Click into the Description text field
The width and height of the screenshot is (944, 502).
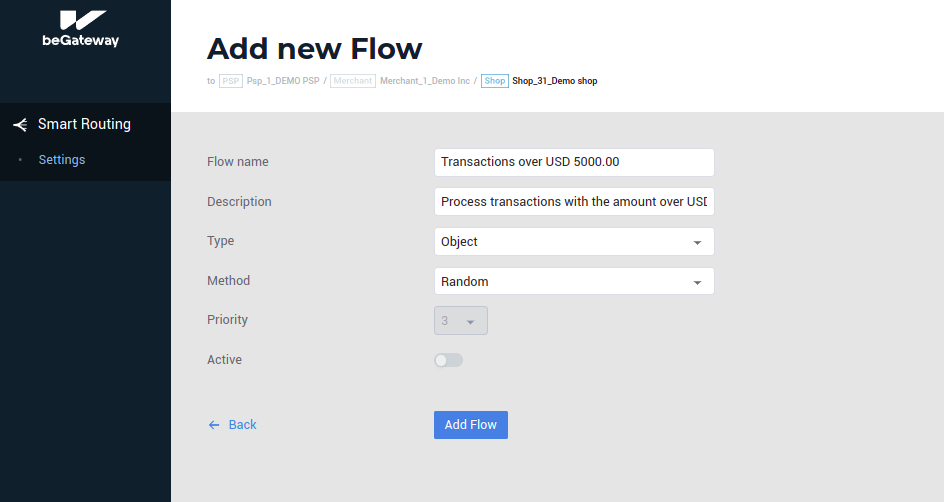point(574,202)
